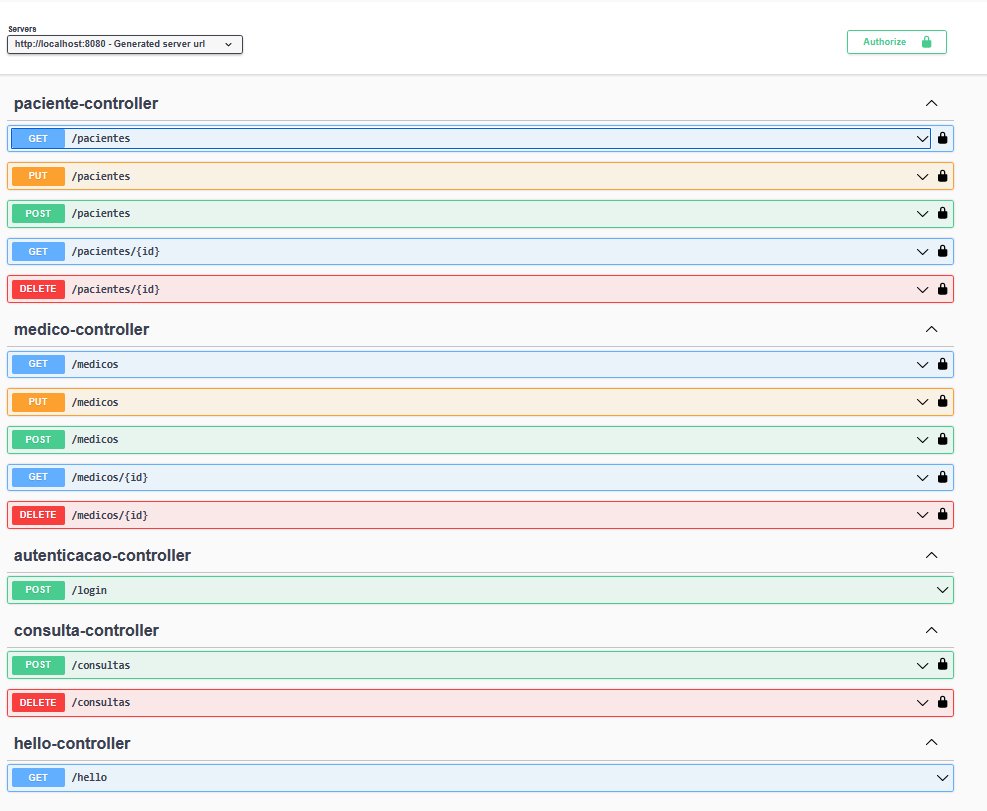Screen dimensions: 987x811
Task: Click the autenticacao-controller heading
Action: (x=102, y=555)
